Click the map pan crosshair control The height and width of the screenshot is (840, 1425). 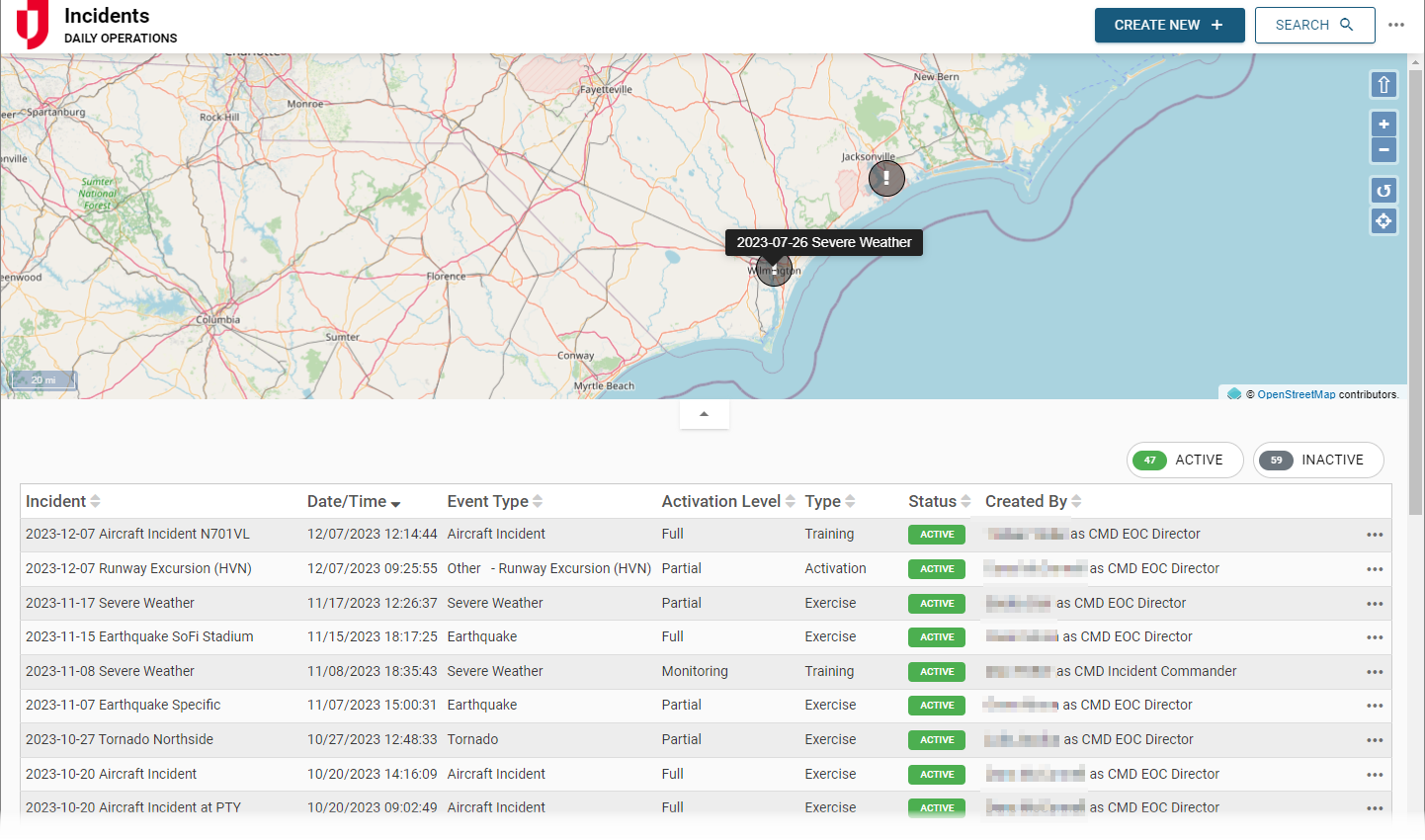coord(1383,220)
